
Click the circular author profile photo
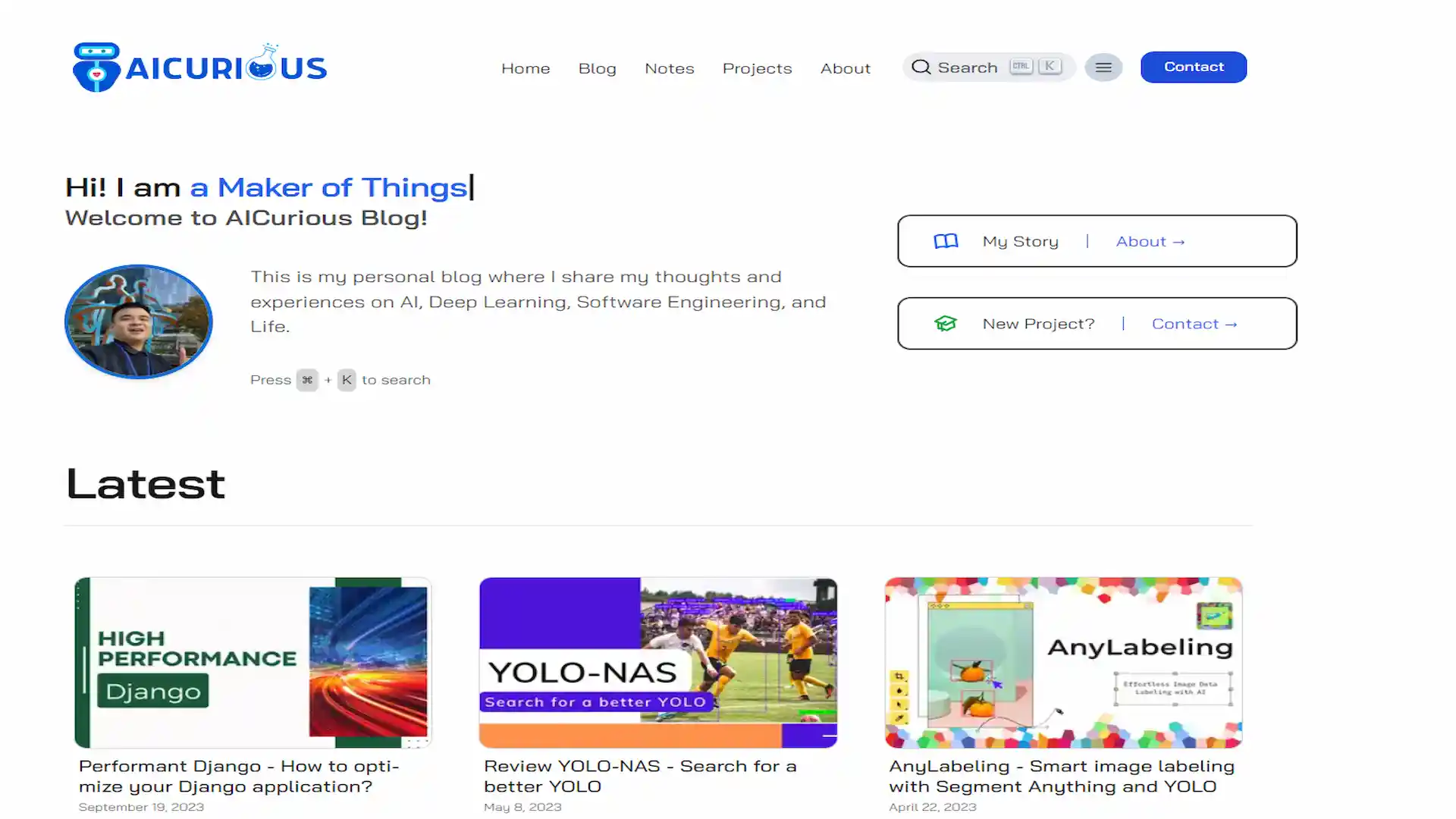click(x=139, y=322)
